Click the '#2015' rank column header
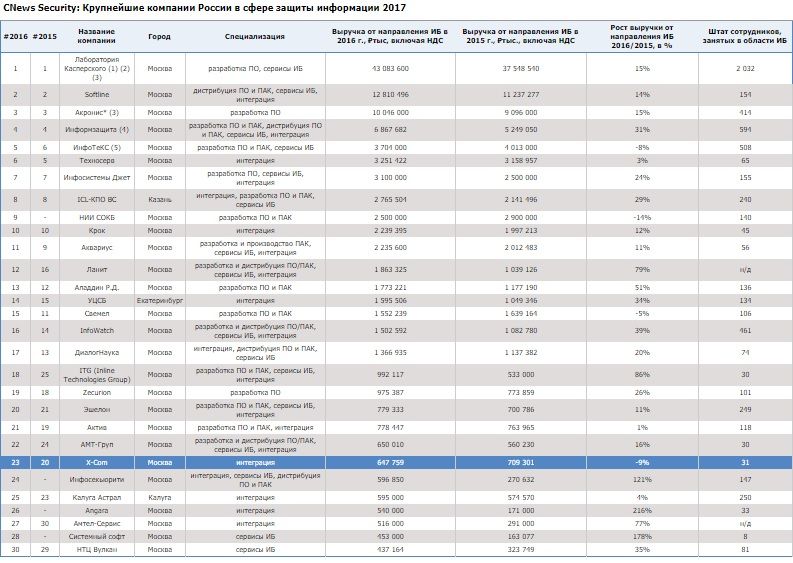The image size is (793, 563). click(45, 36)
